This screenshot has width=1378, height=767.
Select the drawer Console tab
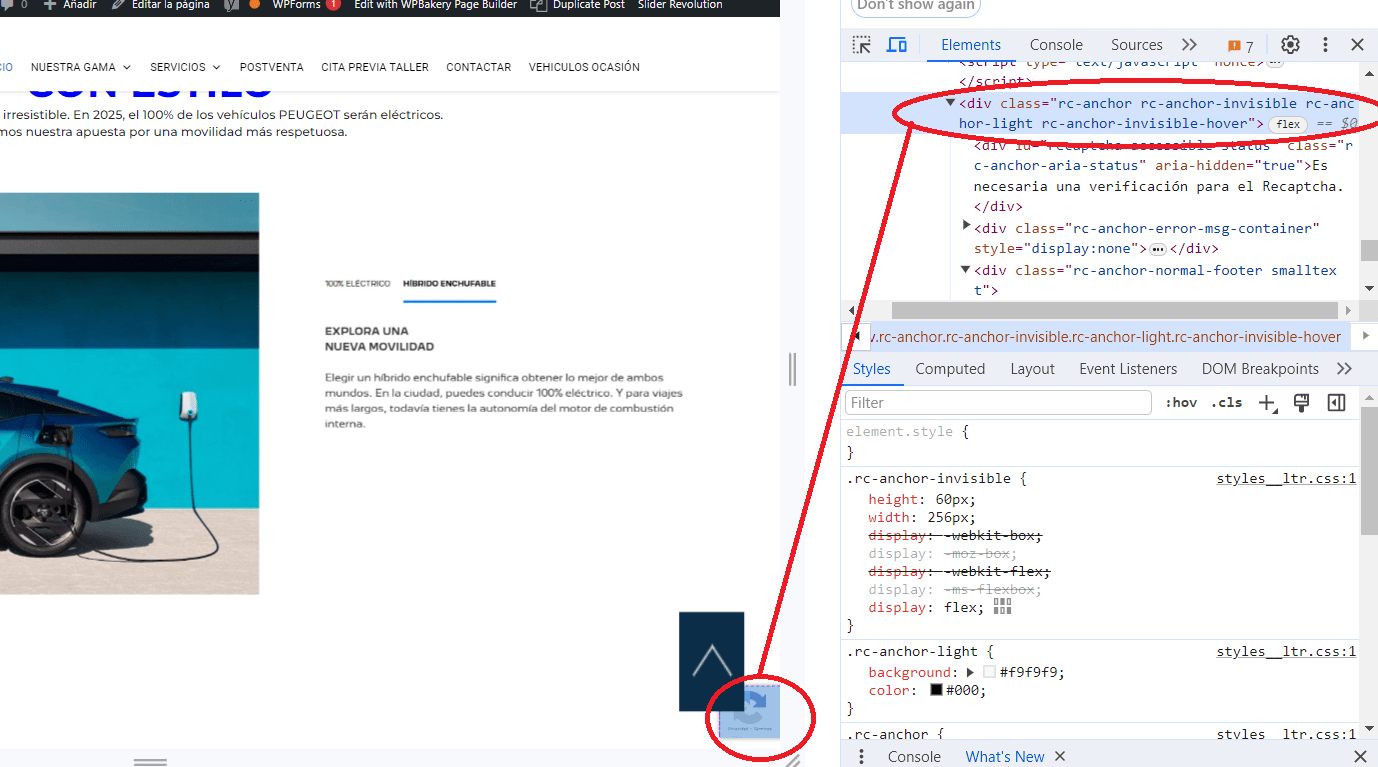click(x=914, y=757)
